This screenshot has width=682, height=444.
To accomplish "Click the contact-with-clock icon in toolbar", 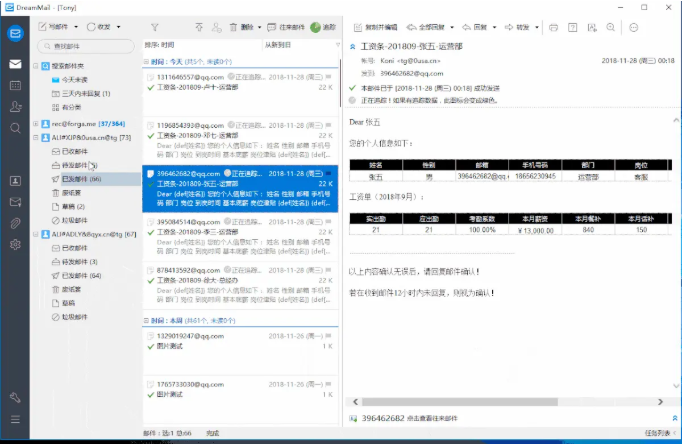I will [216, 27].
